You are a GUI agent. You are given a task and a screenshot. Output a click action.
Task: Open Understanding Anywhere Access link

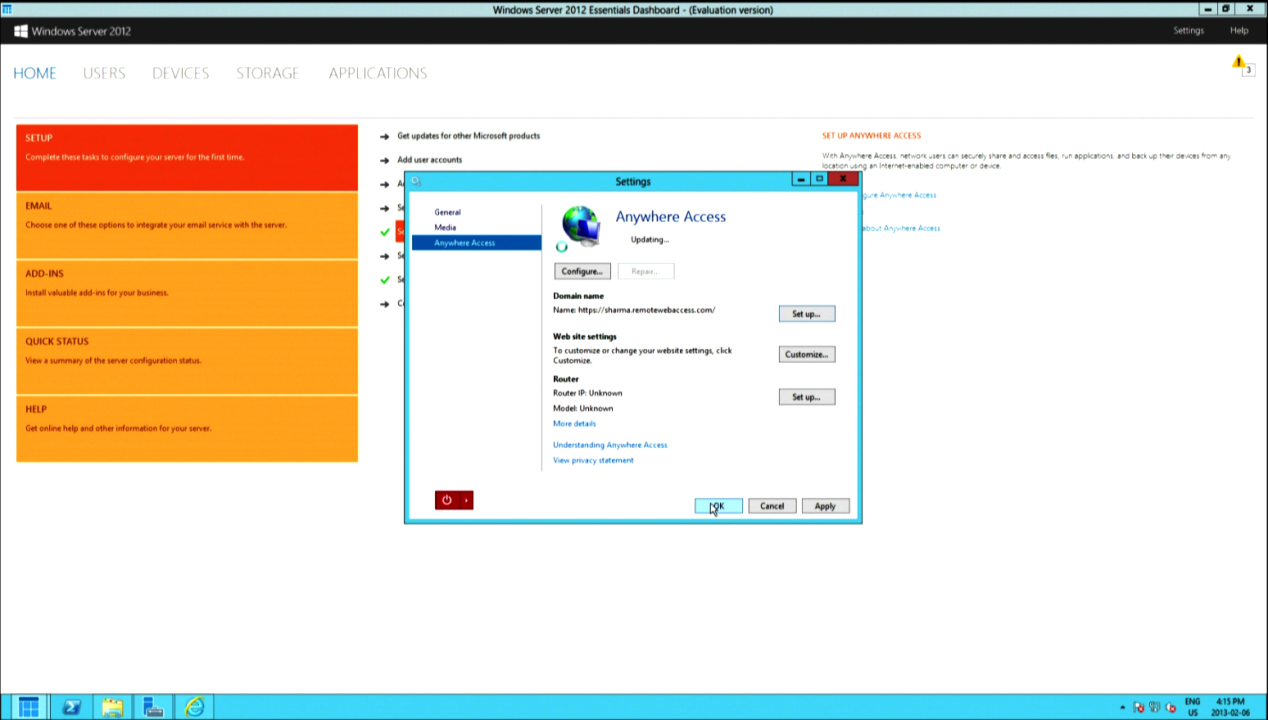[x=610, y=445]
